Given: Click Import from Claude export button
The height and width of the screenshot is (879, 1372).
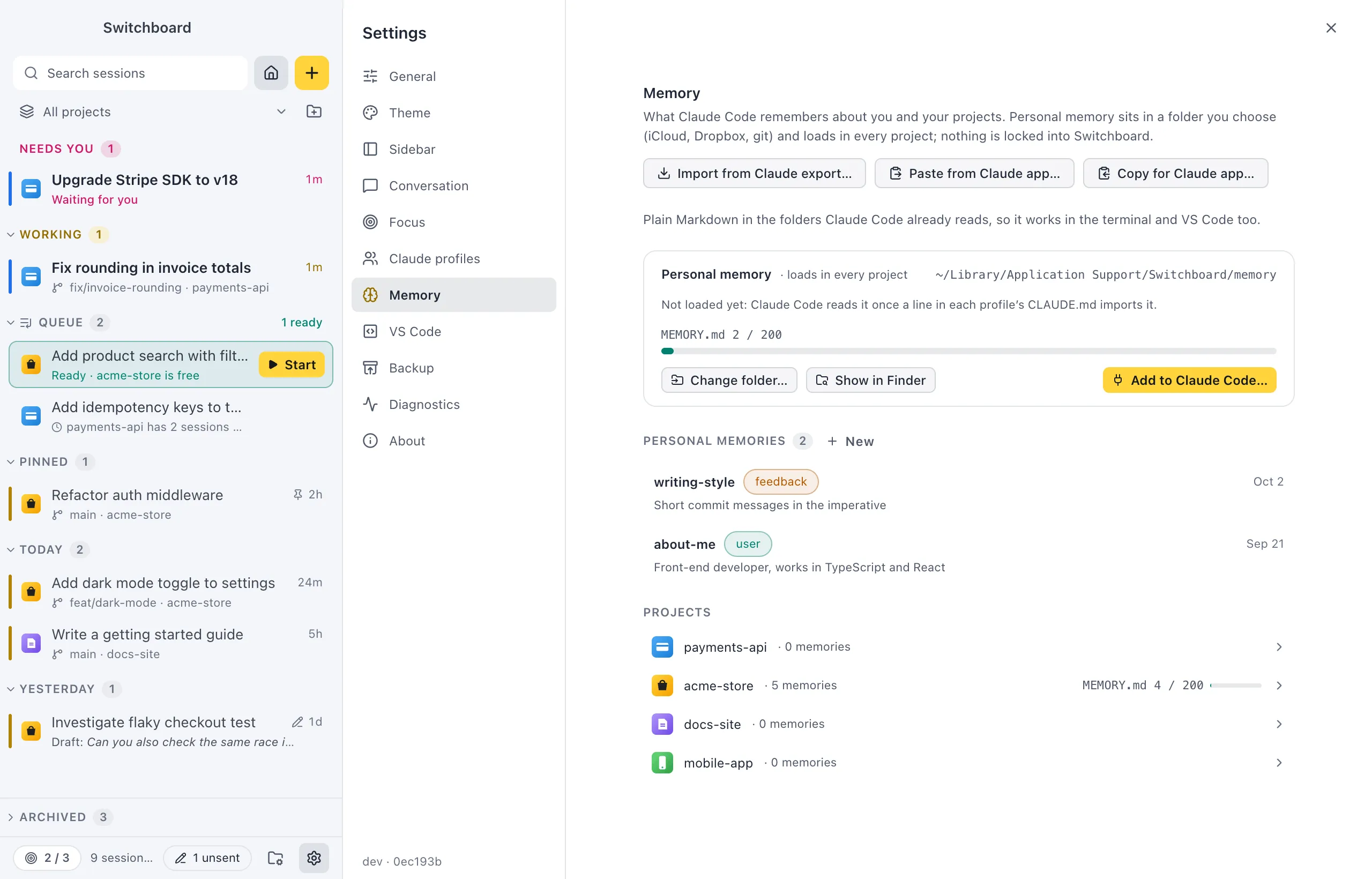Looking at the screenshot, I should (x=754, y=173).
